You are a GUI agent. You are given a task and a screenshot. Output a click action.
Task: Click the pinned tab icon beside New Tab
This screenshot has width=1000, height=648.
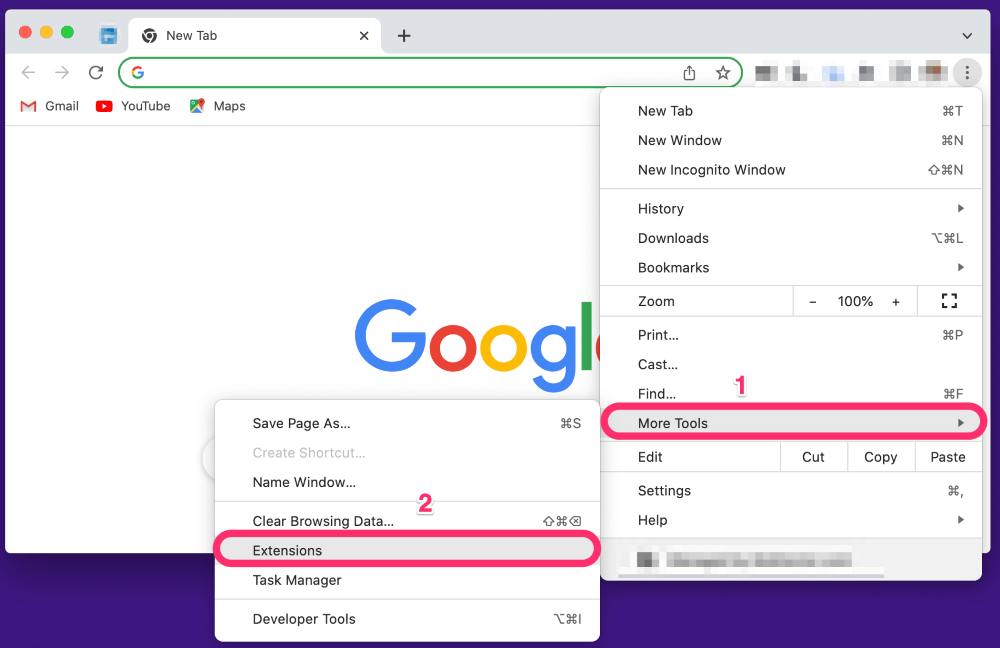(x=108, y=35)
